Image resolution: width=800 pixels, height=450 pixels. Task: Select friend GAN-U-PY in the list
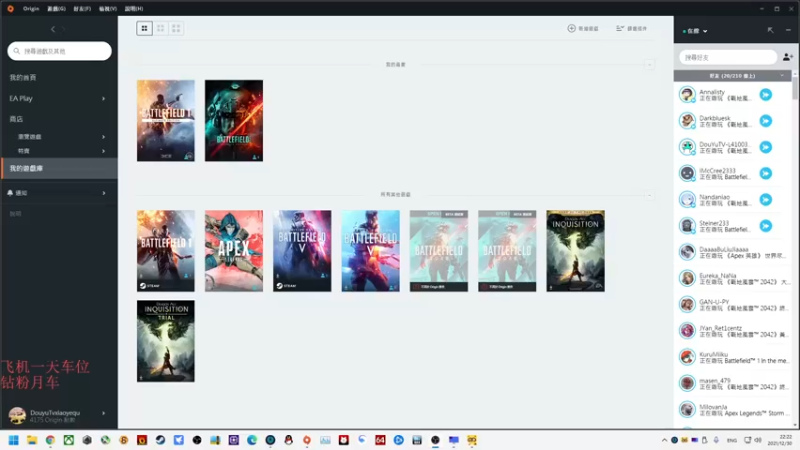(733, 305)
